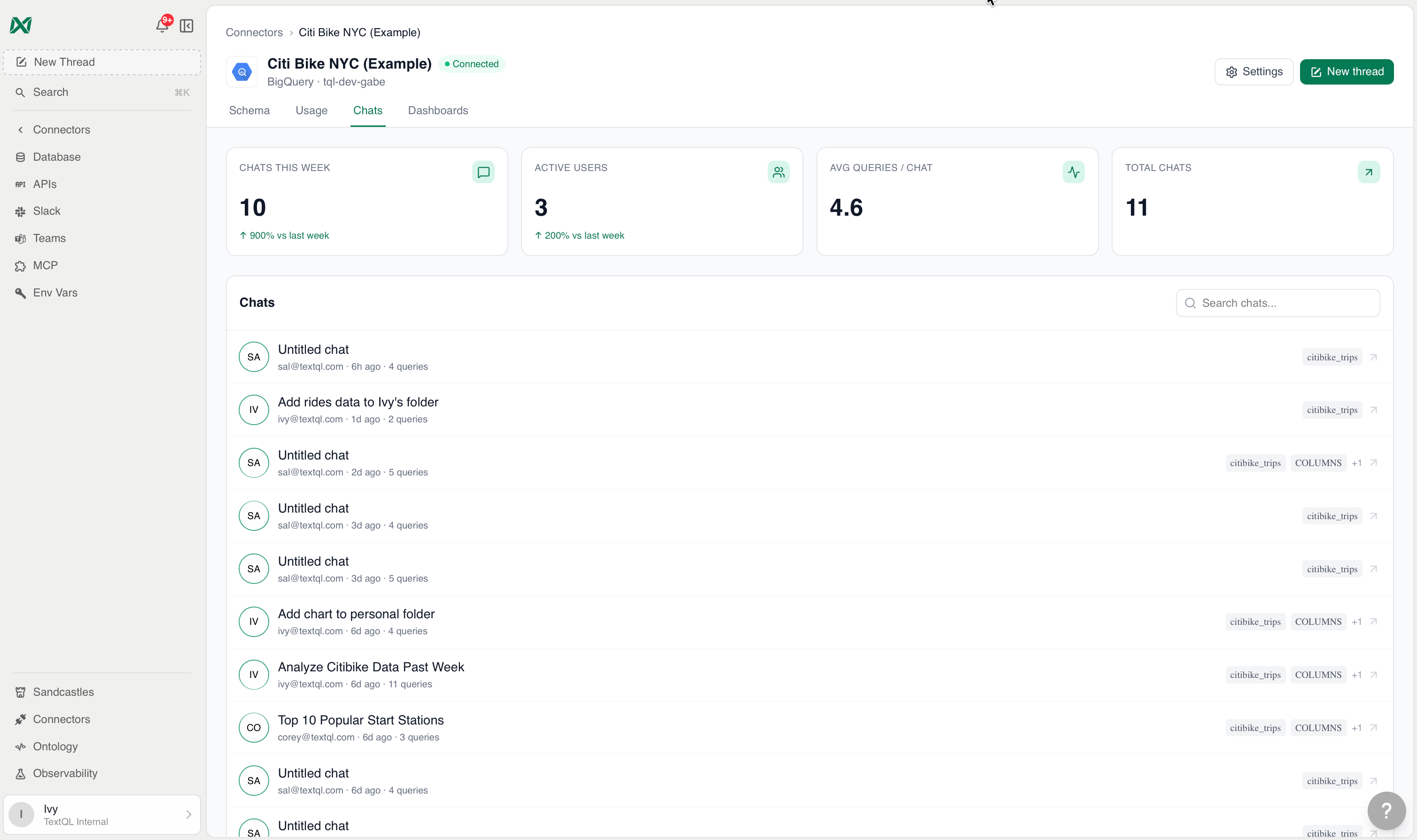Expand the Ivy TextQL Internal account menu
1417x840 pixels.
tap(102, 815)
